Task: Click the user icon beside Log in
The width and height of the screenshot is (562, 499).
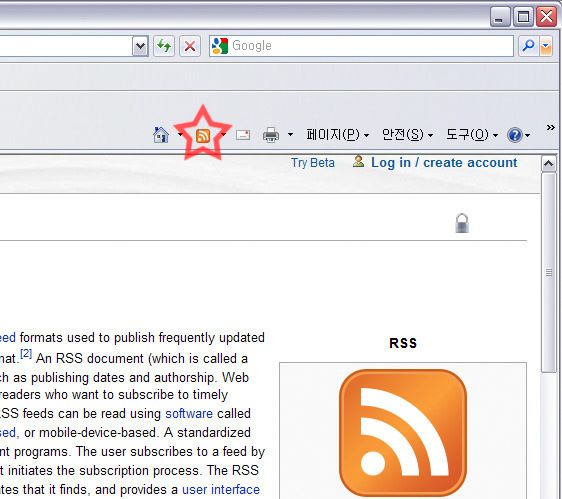Action: (358, 161)
